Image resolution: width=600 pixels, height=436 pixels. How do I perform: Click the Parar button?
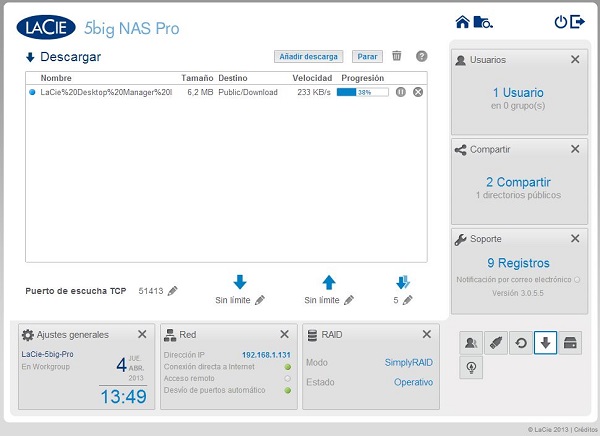(x=367, y=56)
